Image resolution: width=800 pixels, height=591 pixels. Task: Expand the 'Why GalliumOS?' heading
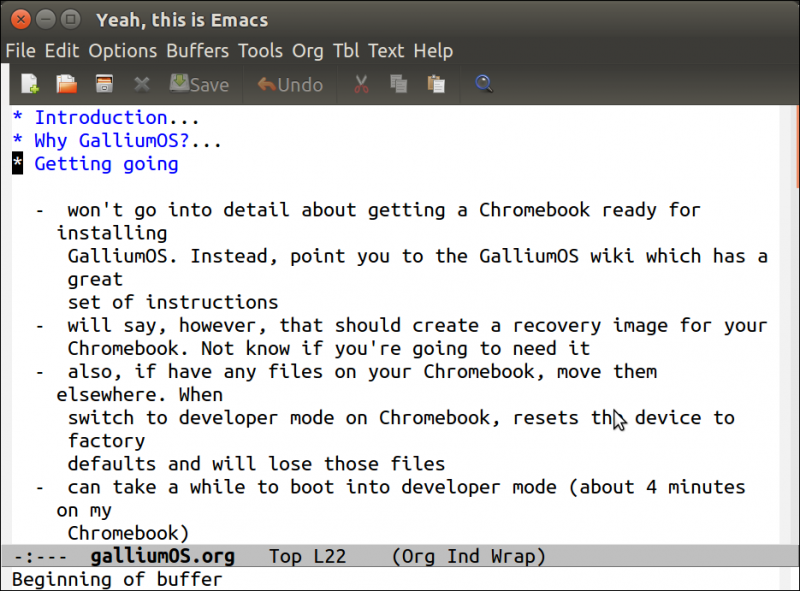112,141
